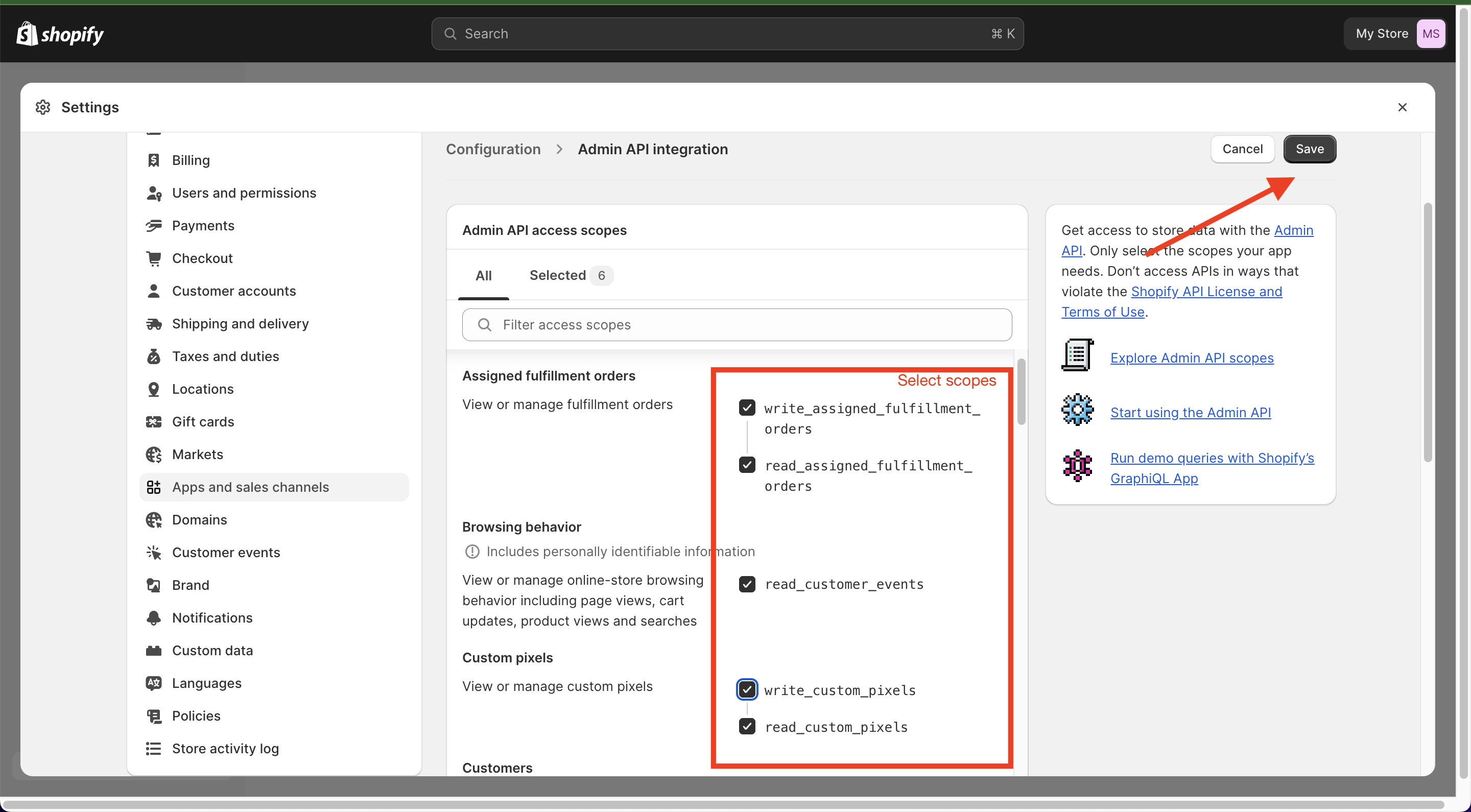Open Start using the Admin API link
The image size is (1471, 812).
click(1190, 413)
